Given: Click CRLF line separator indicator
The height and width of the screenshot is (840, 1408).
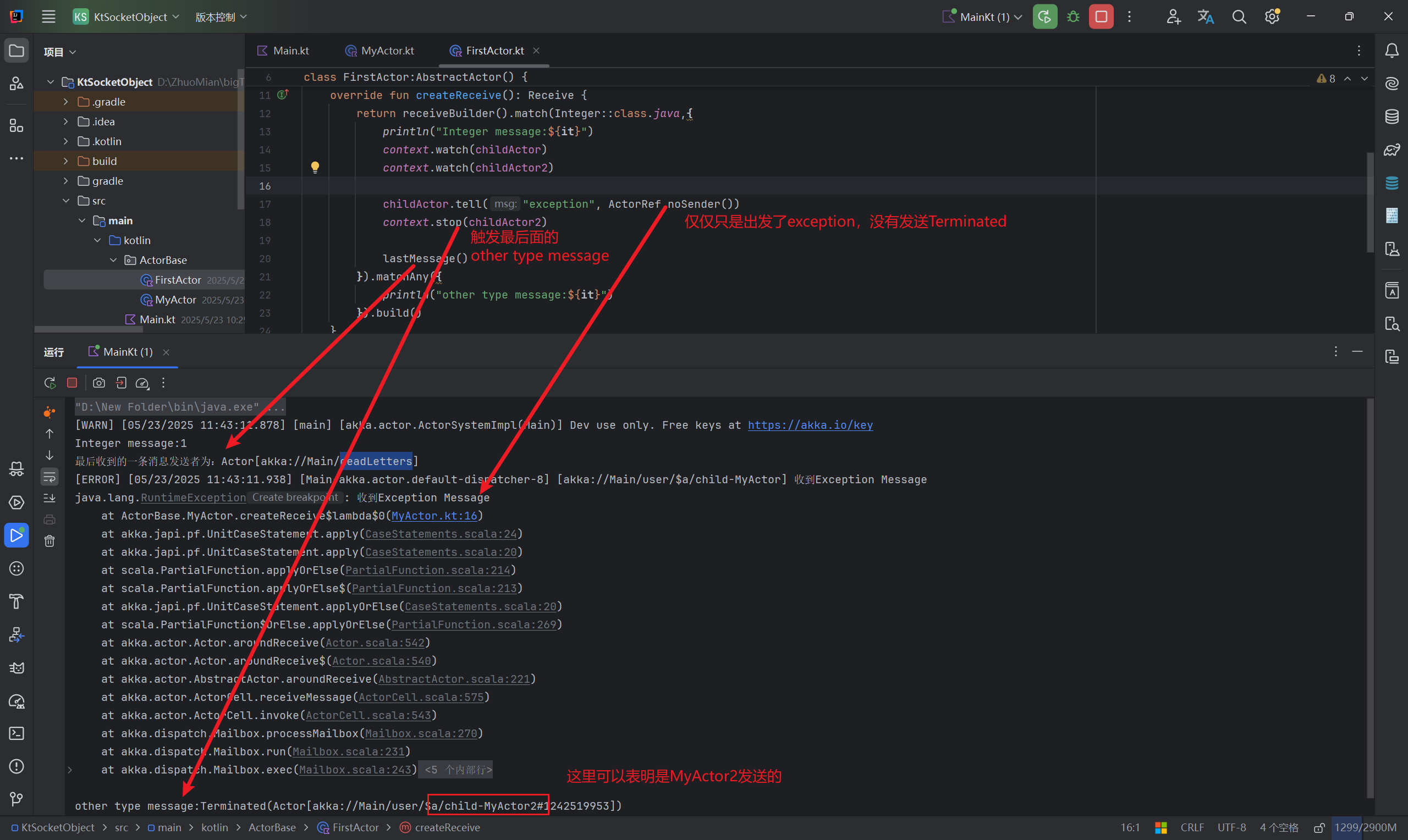Looking at the screenshot, I should tap(1192, 828).
